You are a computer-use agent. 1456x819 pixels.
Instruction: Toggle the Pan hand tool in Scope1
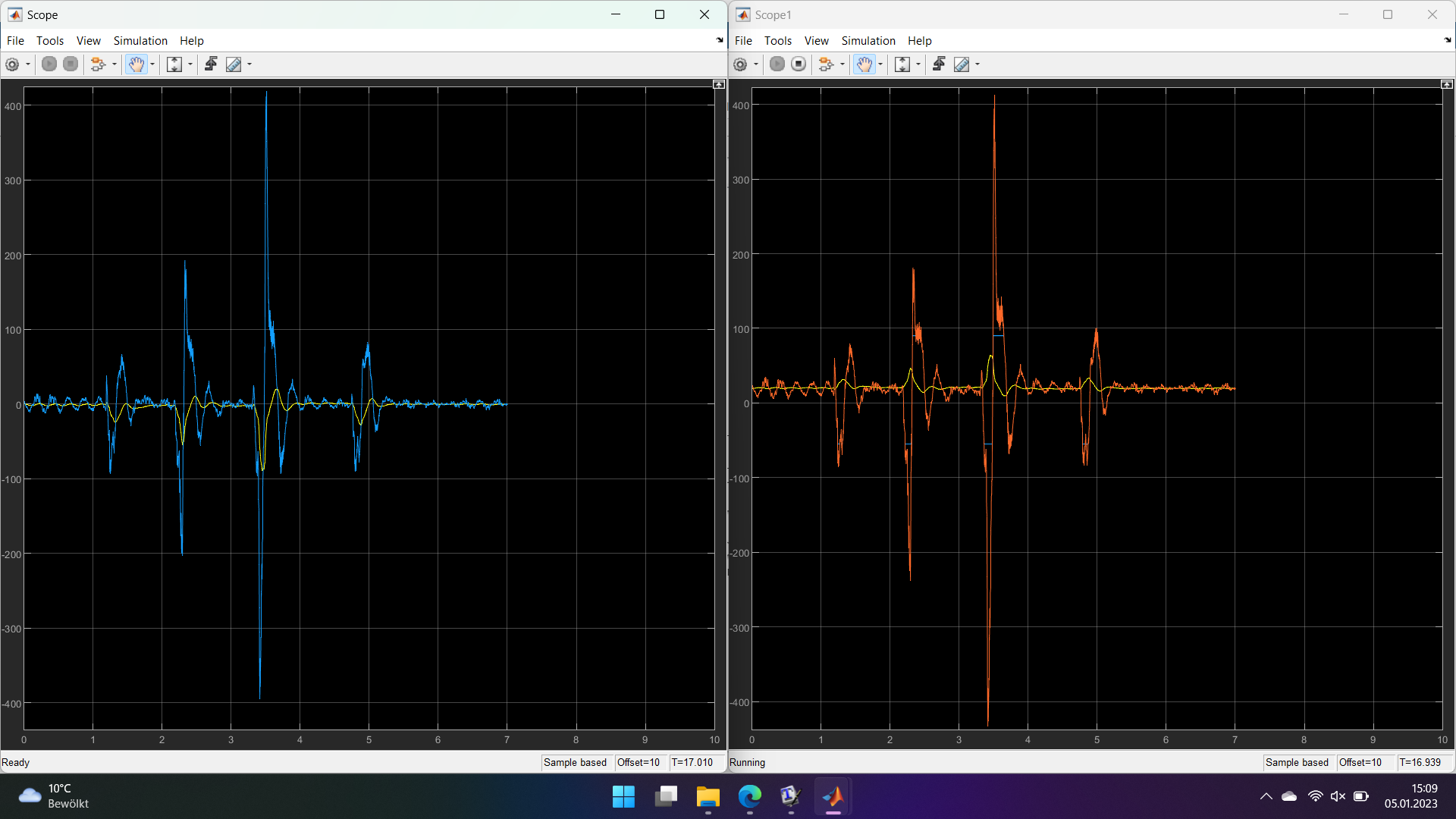(x=864, y=64)
